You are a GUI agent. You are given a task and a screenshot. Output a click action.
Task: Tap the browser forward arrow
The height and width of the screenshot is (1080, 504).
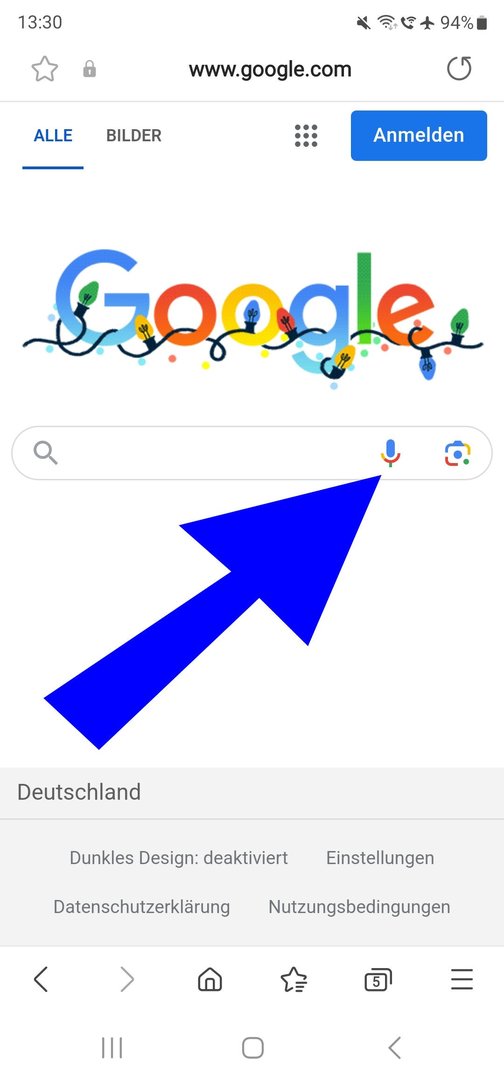(x=127, y=979)
